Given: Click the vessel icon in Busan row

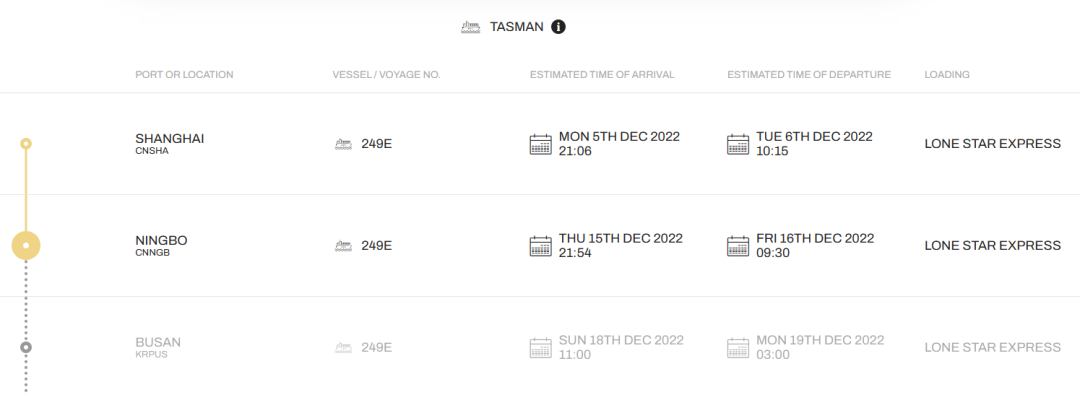Looking at the screenshot, I should tap(344, 347).
